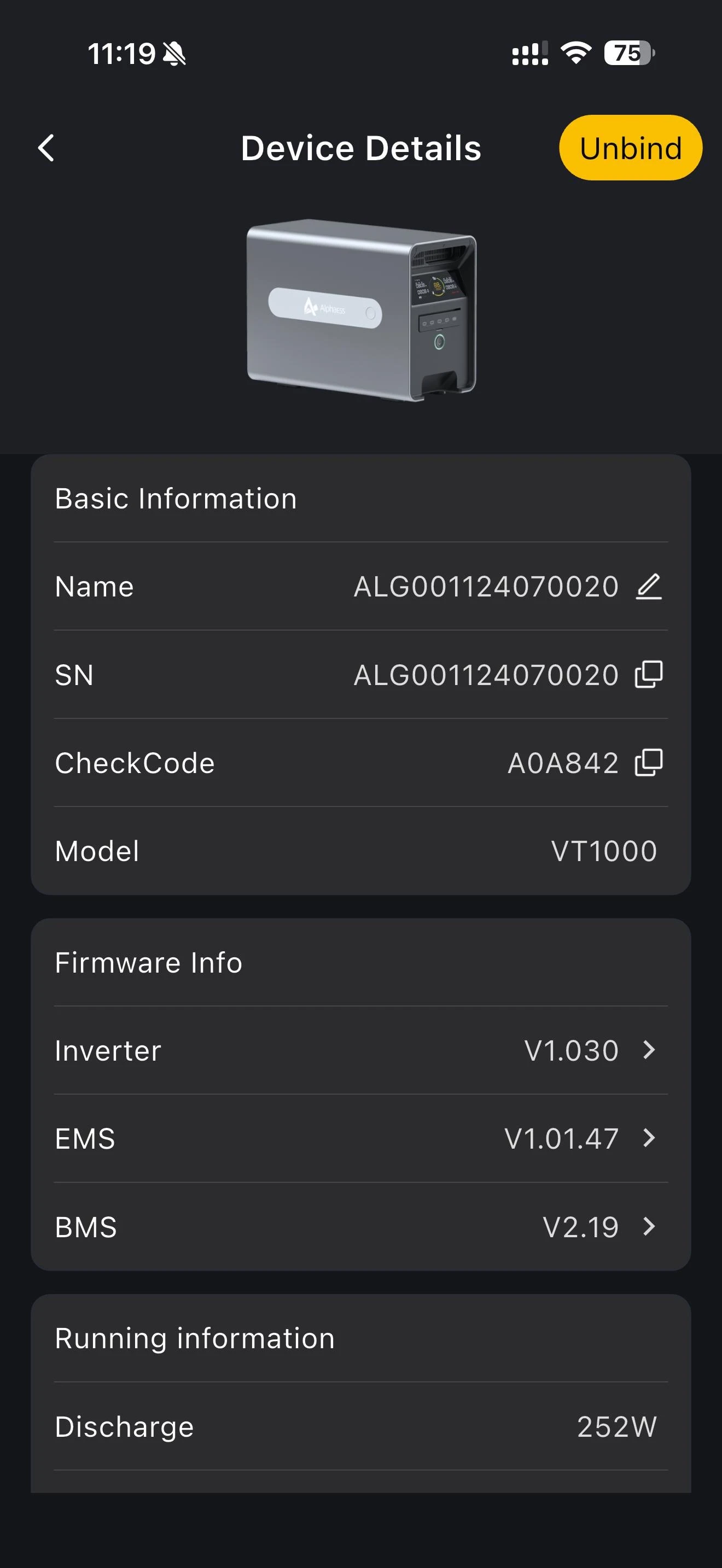
Task: Edit device name with pencil icon
Action: (x=648, y=586)
